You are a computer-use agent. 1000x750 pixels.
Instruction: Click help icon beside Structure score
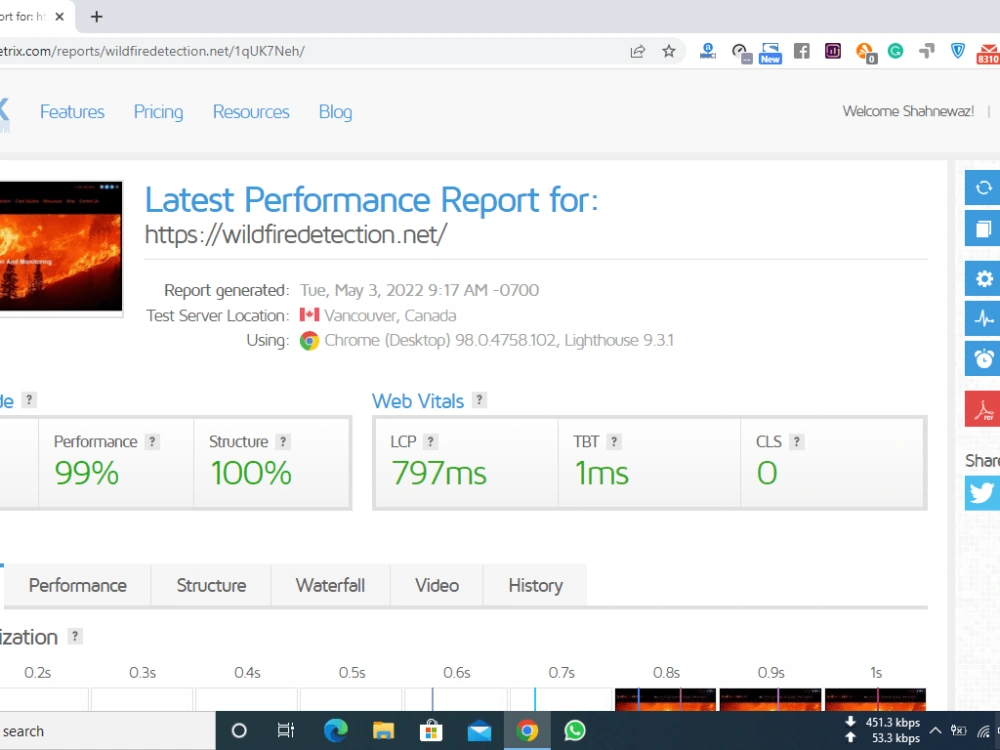(283, 441)
